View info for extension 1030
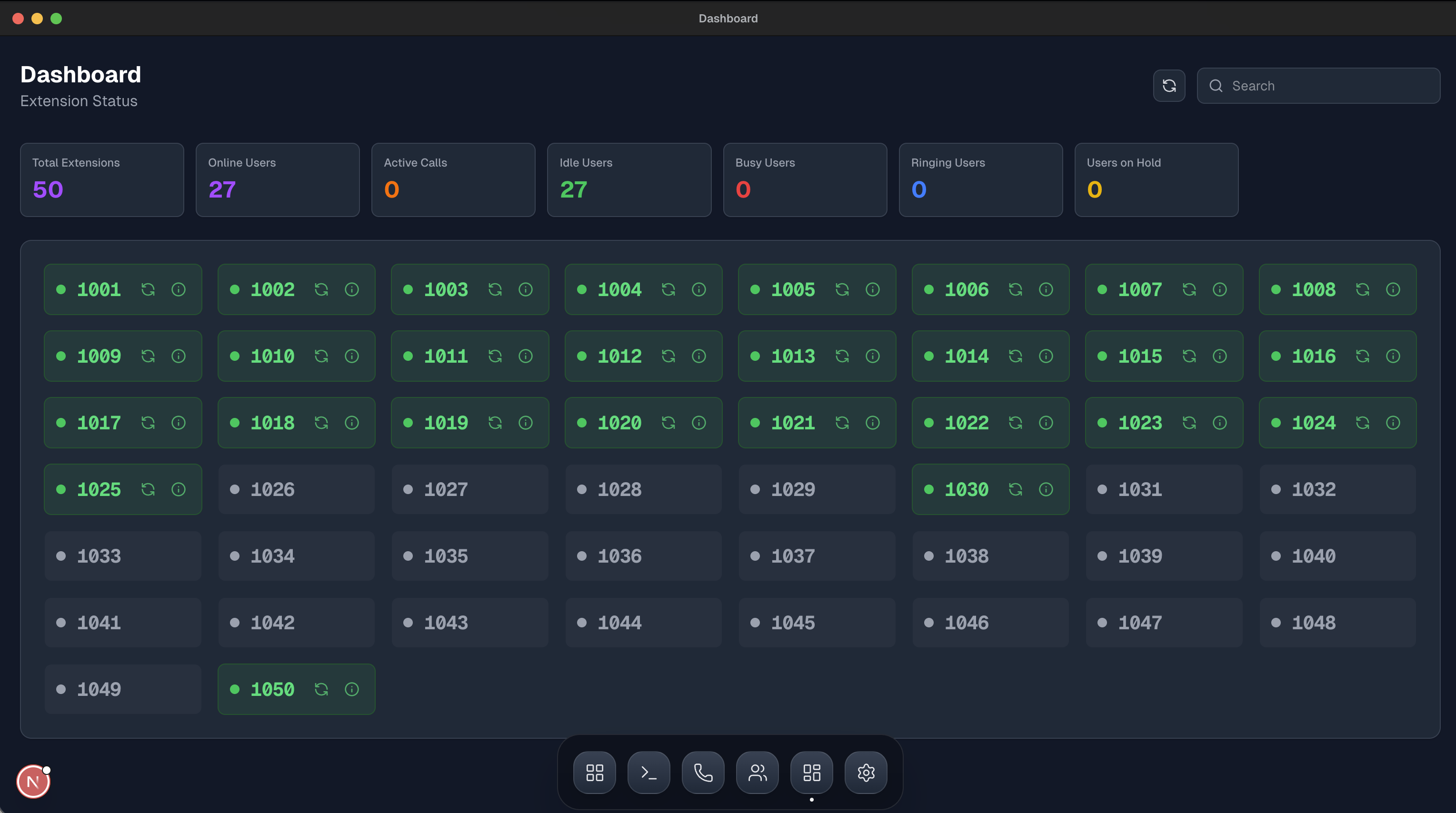This screenshot has height=813, width=1456. click(x=1046, y=489)
